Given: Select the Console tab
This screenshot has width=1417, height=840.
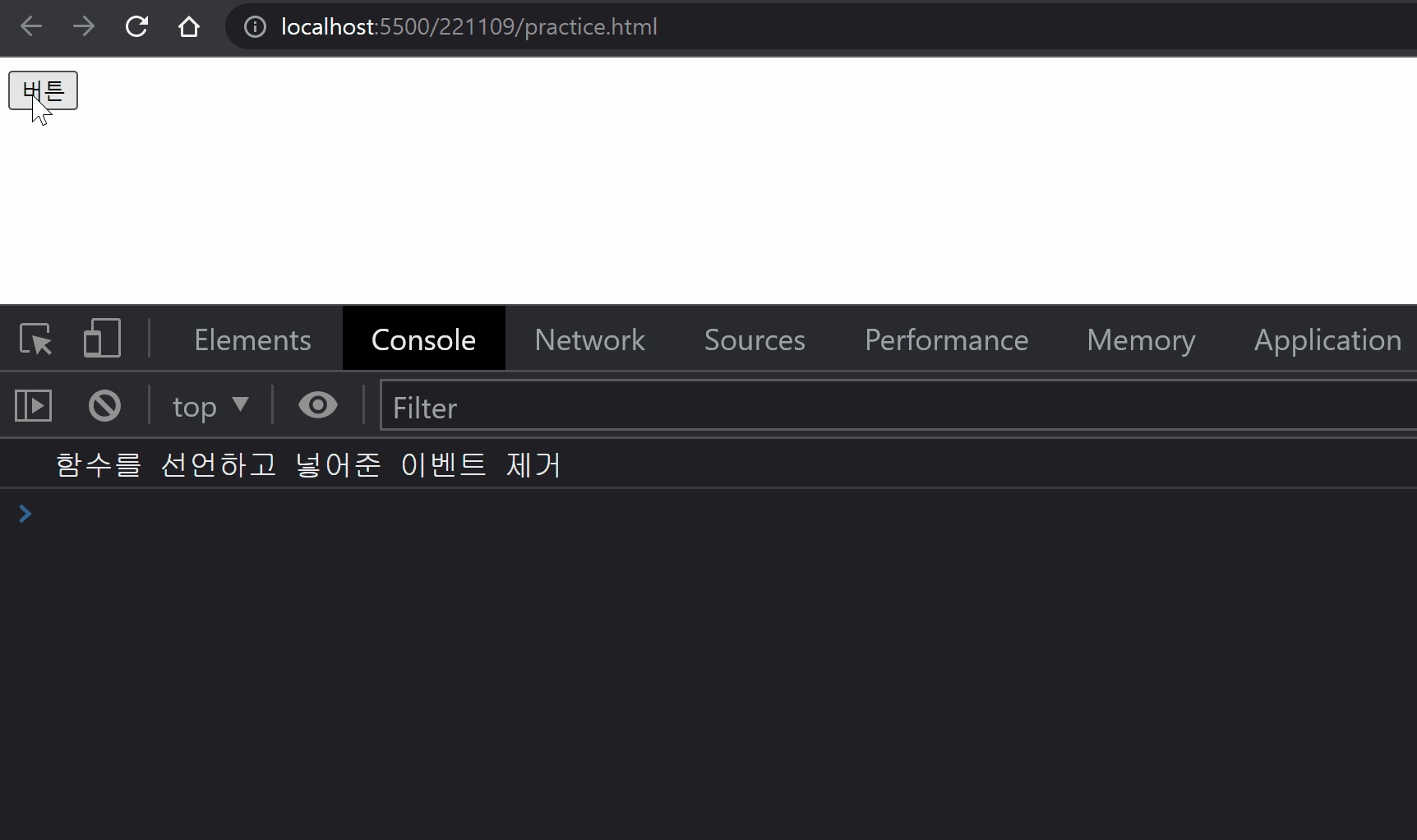Looking at the screenshot, I should [423, 339].
